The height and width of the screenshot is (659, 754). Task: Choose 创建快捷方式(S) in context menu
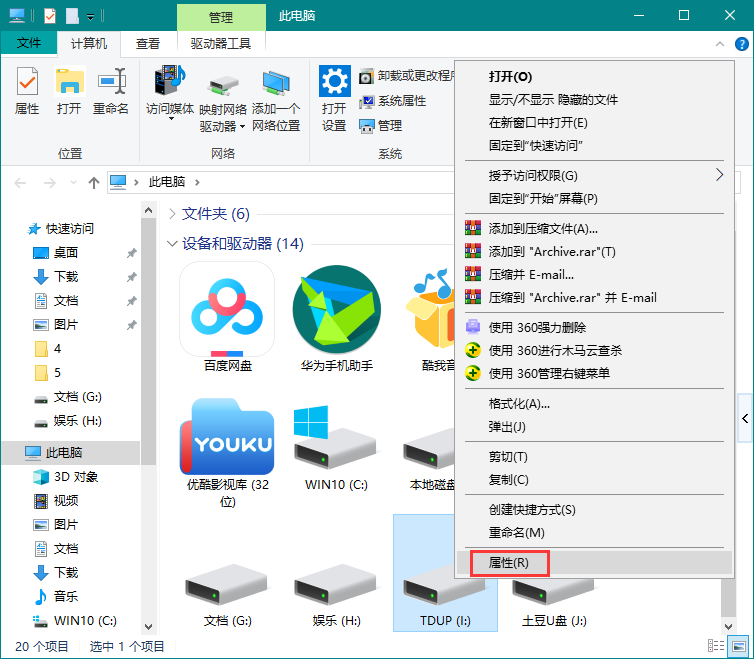point(594,509)
